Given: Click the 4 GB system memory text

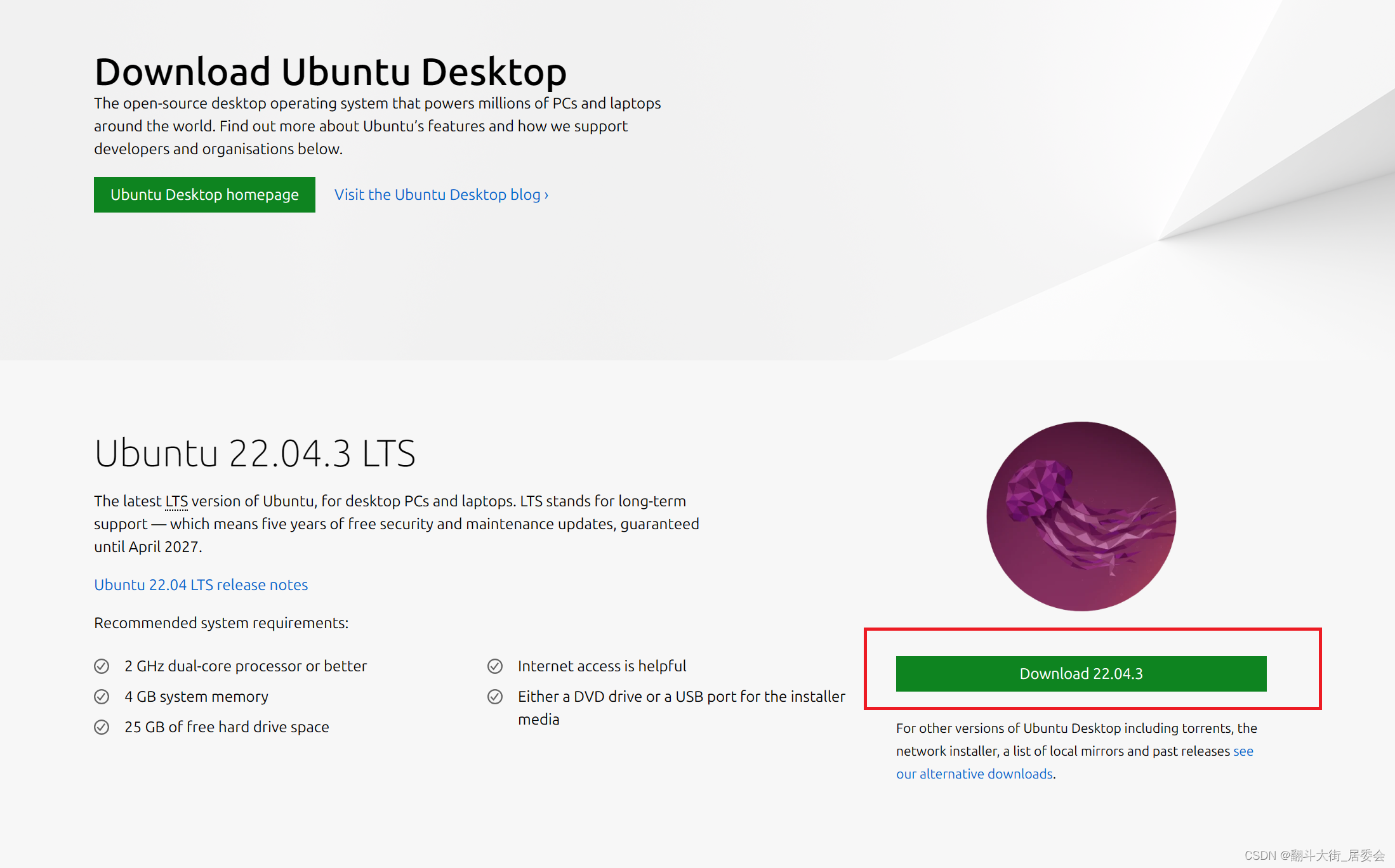Looking at the screenshot, I should [x=196, y=697].
